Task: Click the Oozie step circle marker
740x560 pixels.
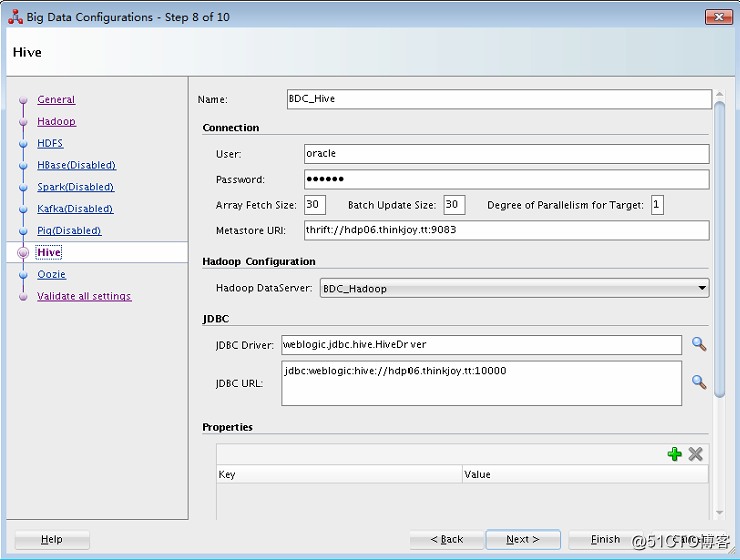Action: coord(23,275)
